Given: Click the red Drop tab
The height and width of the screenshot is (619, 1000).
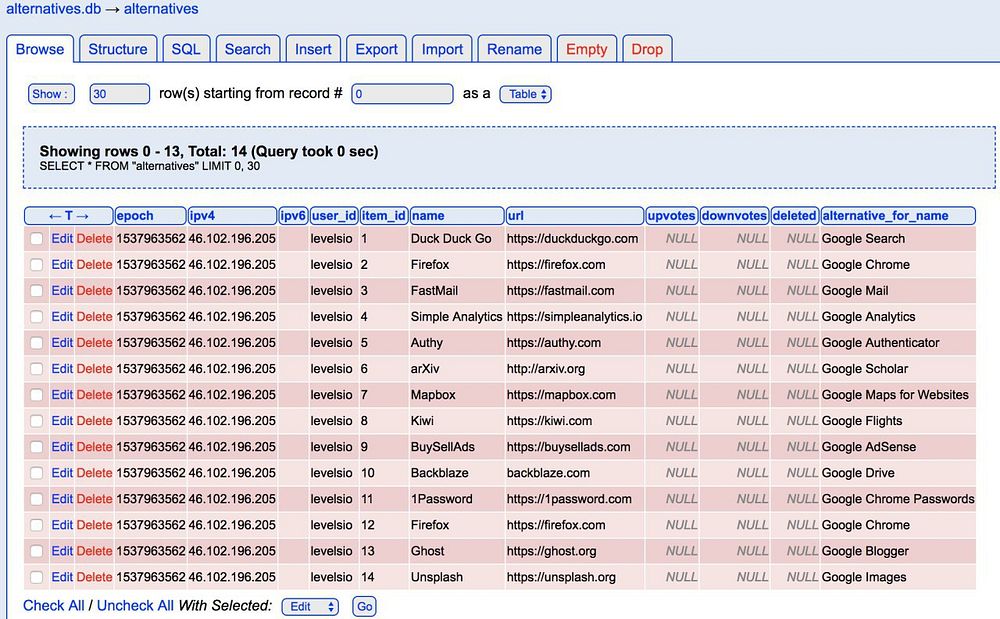Looking at the screenshot, I should tap(647, 49).
